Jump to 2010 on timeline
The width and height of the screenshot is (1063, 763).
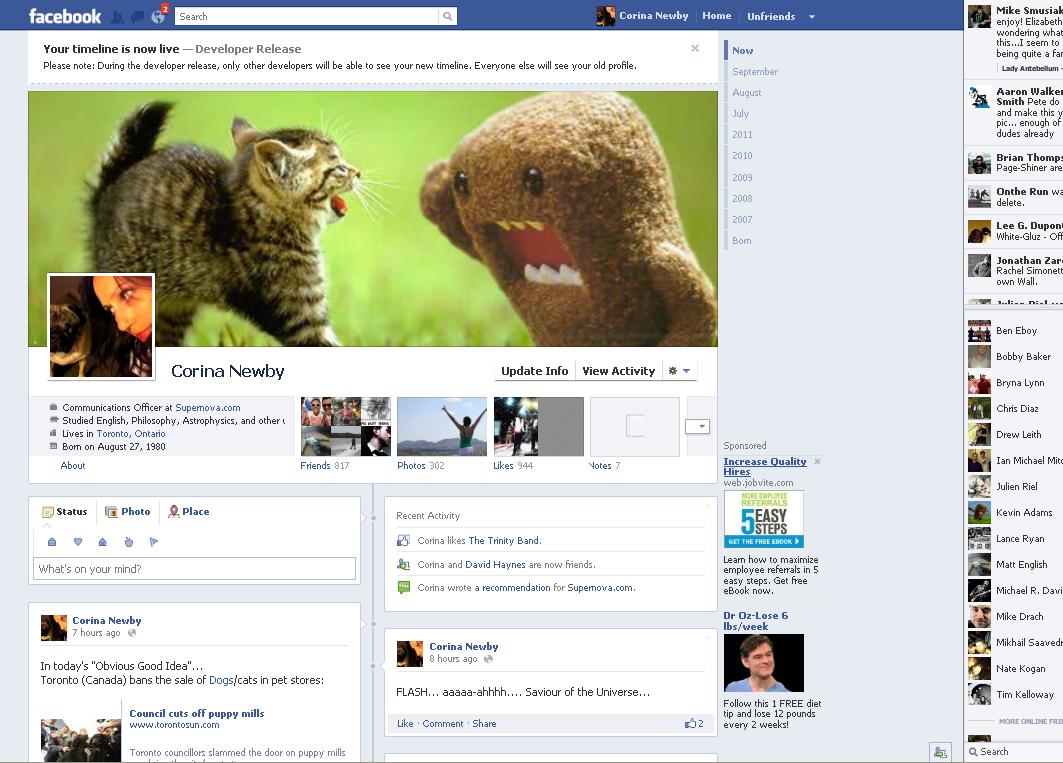point(742,155)
